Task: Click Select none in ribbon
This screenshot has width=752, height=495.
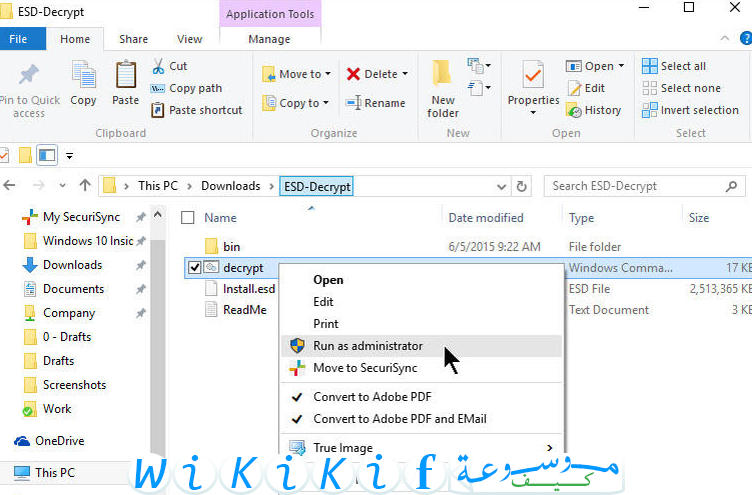Action: (x=682, y=88)
